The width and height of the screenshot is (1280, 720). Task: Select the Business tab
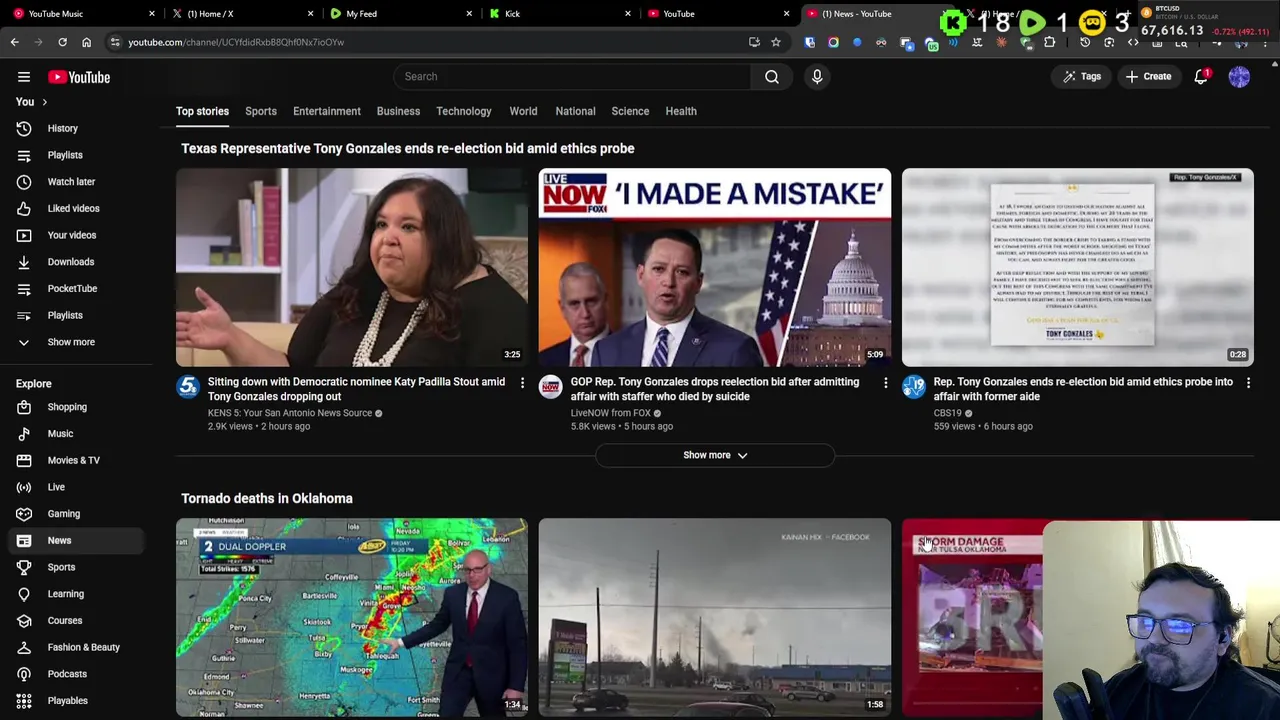tap(398, 111)
